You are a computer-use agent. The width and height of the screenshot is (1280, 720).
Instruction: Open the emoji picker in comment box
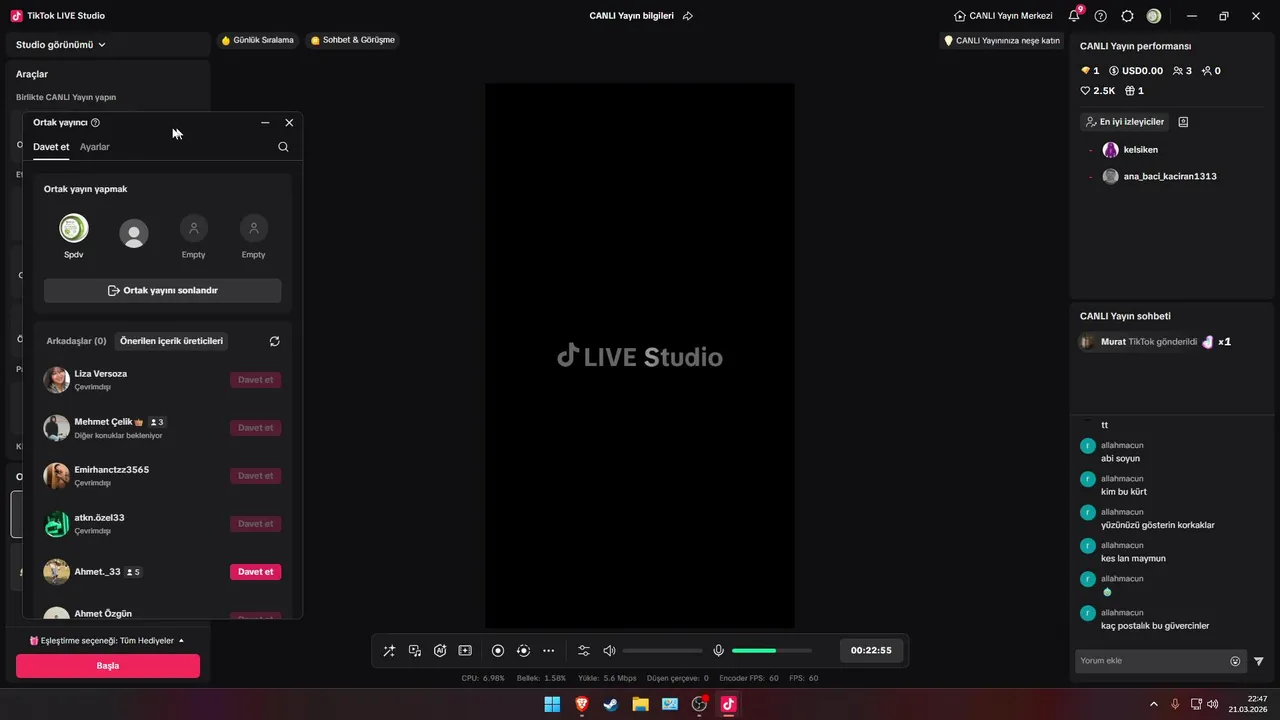(1235, 661)
